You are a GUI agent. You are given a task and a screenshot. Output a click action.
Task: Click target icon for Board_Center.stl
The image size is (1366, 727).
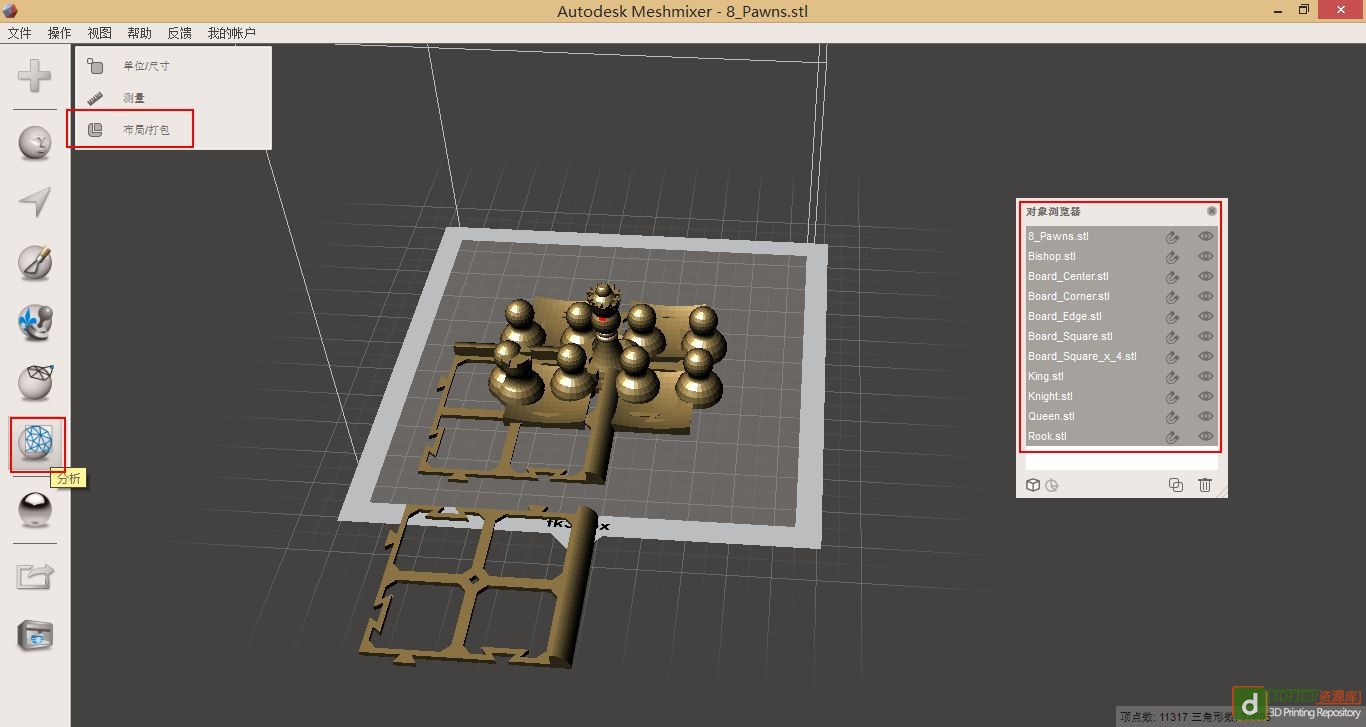click(x=1172, y=277)
